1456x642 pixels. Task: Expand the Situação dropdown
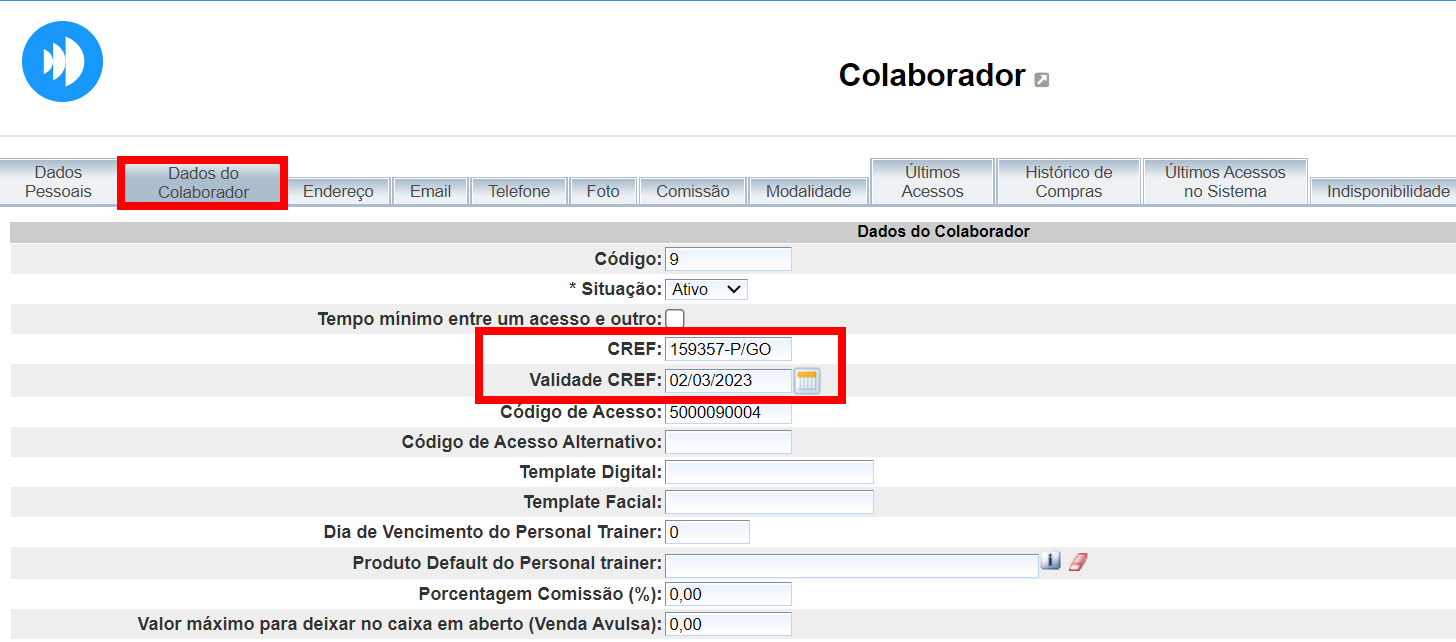[706, 289]
